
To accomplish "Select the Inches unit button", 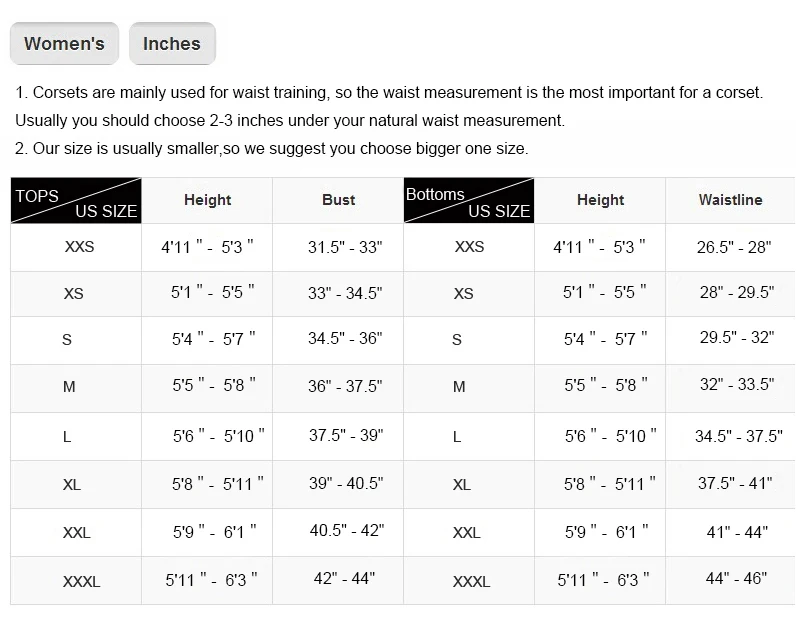I will click(172, 44).
